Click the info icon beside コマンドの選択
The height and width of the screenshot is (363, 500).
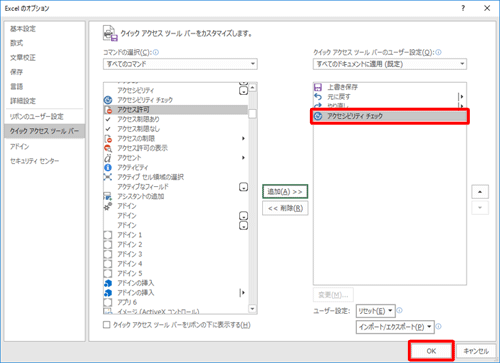pos(156,52)
